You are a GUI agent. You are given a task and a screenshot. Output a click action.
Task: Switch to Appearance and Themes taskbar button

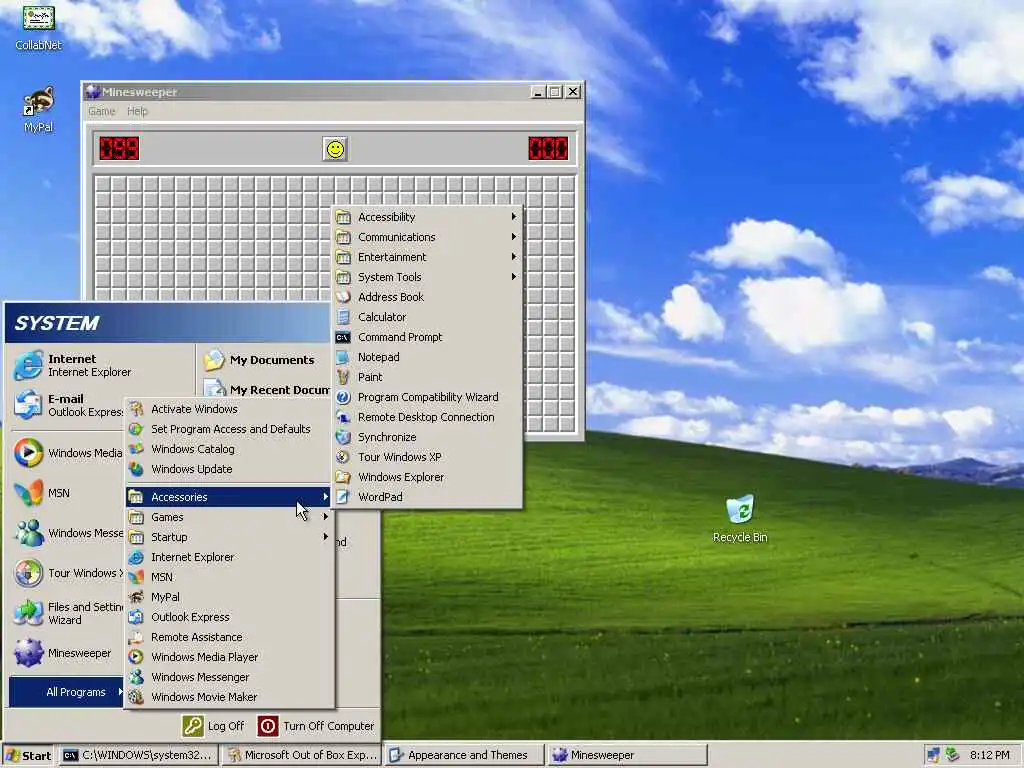[x=464, y=756]
